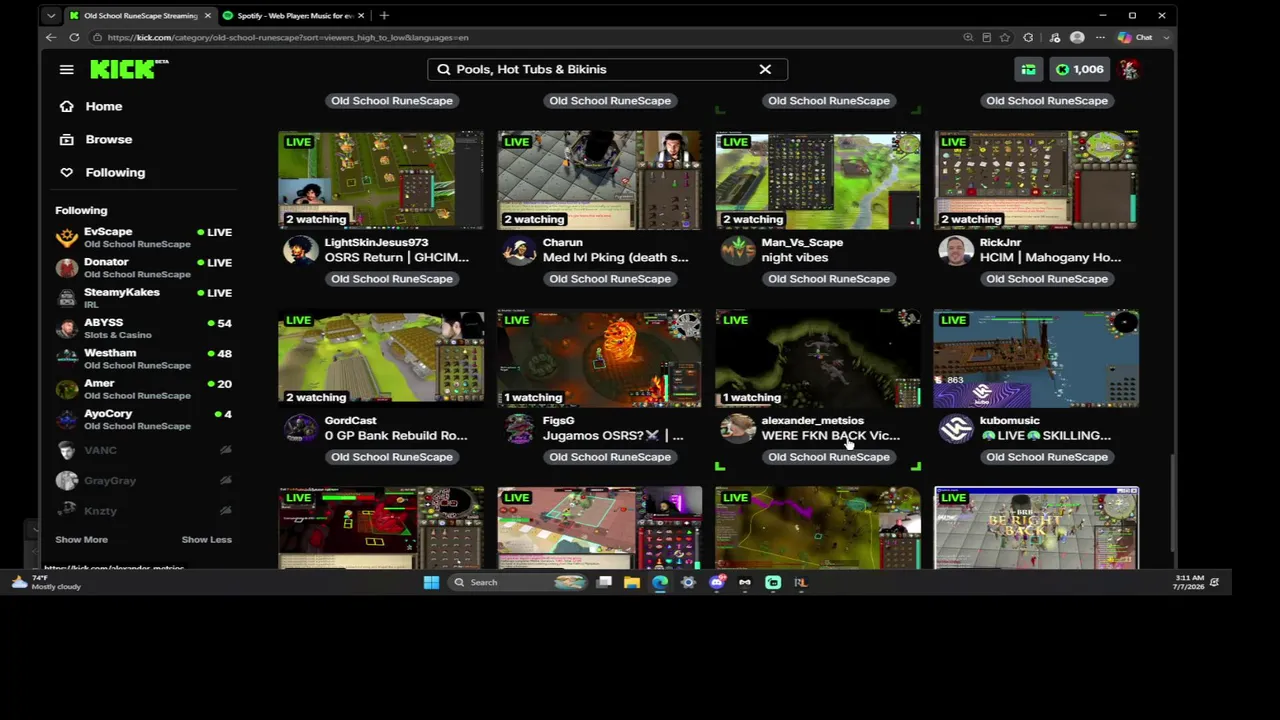
Task: Click the browser address bar URL
Action: click(288, 37)
